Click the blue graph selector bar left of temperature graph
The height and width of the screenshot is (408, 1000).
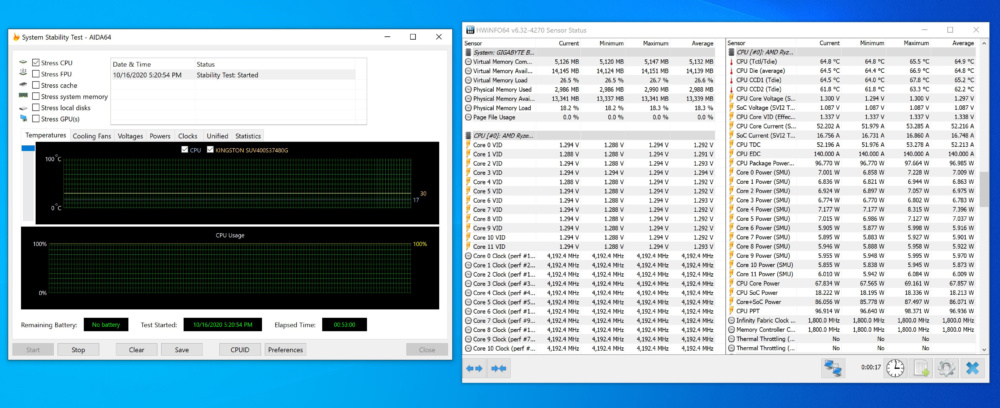[x=28, y=148]
